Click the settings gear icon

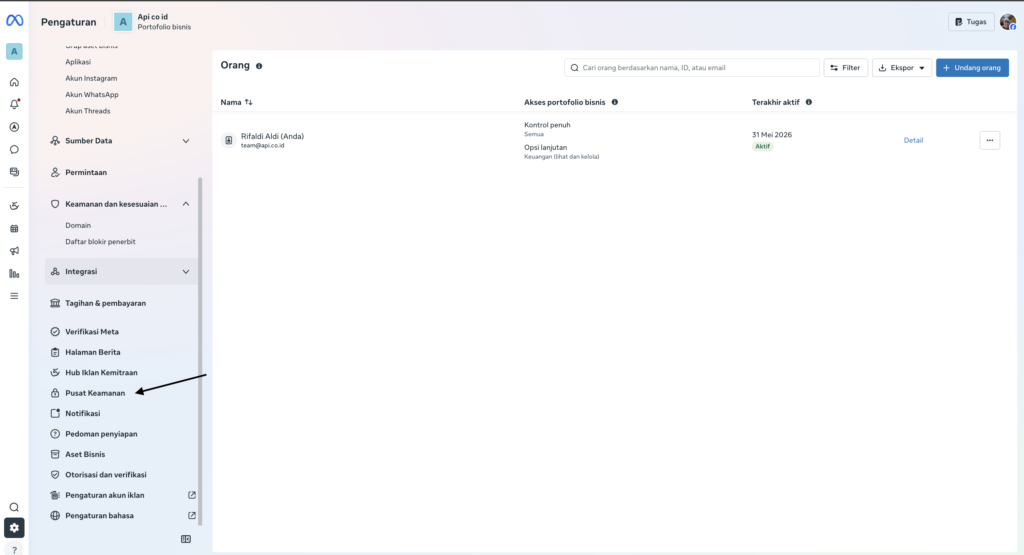pyautogui.click(x=14, y=528)
